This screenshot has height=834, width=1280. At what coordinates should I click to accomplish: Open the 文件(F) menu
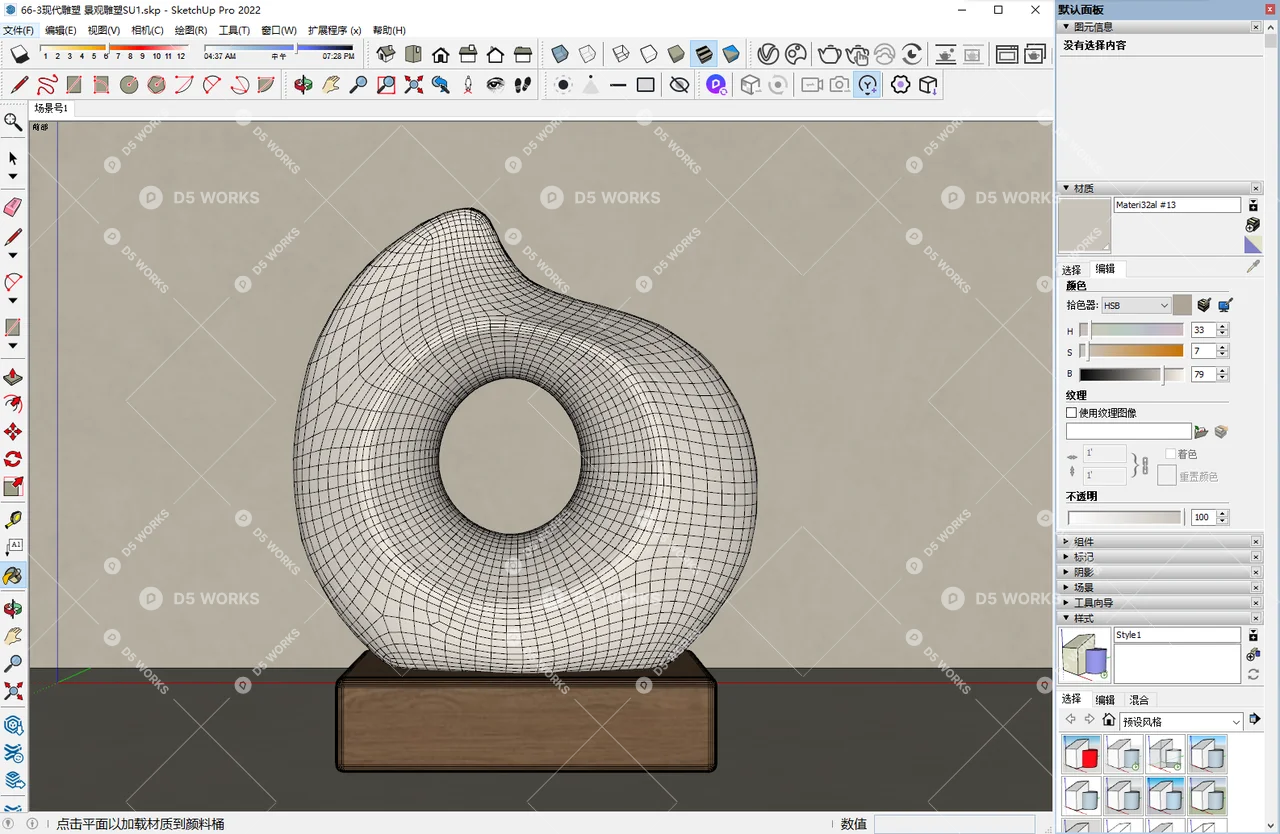[18, 30]
